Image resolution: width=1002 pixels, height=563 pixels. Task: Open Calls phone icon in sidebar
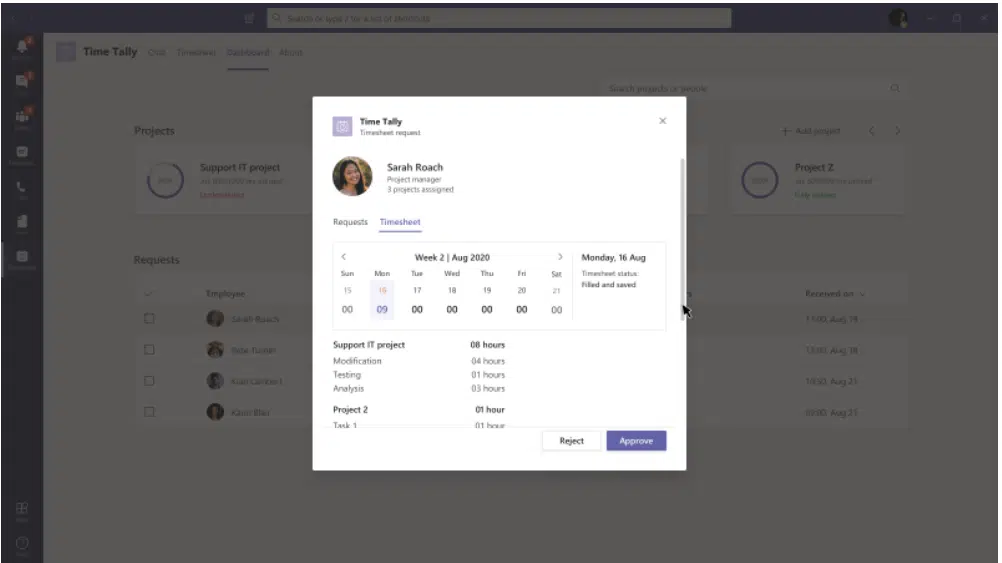[22, 187]
